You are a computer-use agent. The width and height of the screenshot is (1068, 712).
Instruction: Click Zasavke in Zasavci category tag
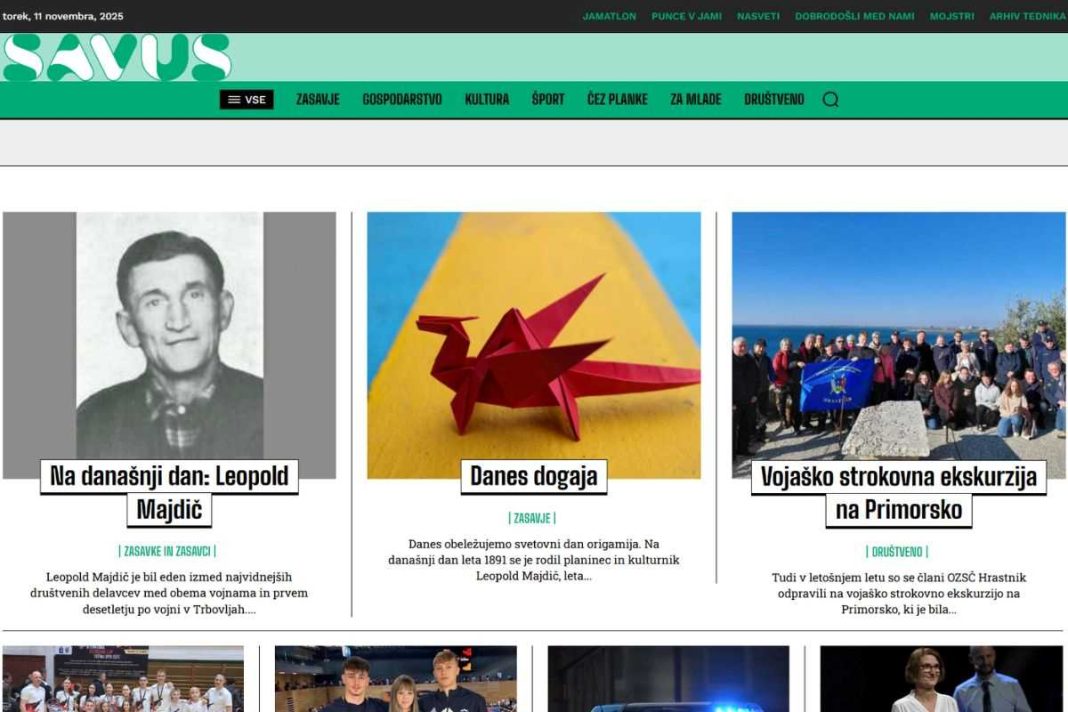[168, 551]
